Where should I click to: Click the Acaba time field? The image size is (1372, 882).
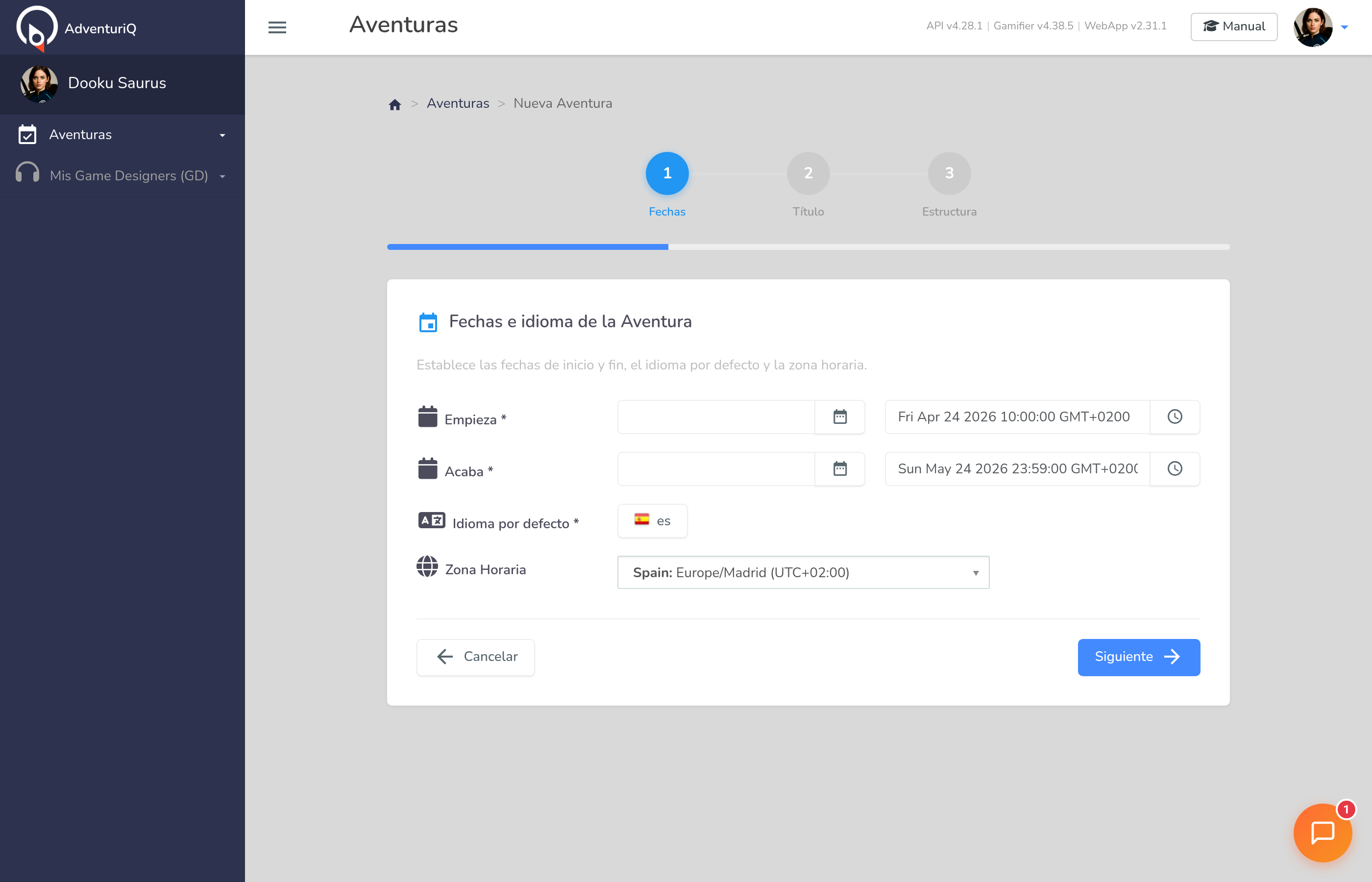click(x=1017, y=469)
